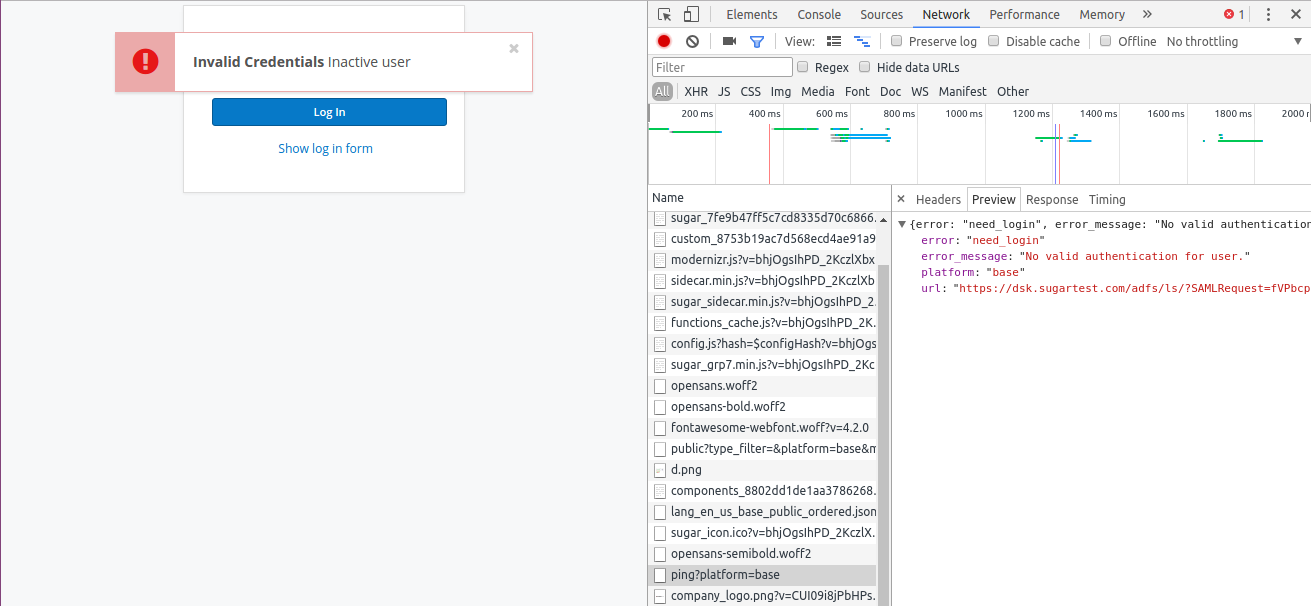Select the fontawesome-webfont.woff request

pos(762,428)
